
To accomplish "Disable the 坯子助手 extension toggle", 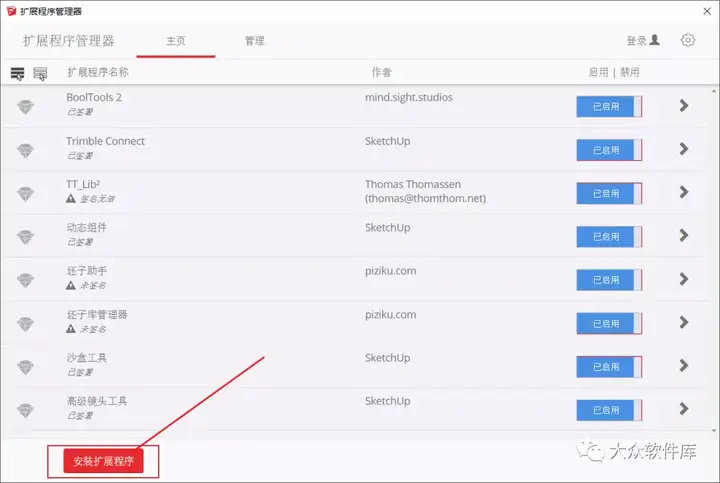I will tap(609, 280).
